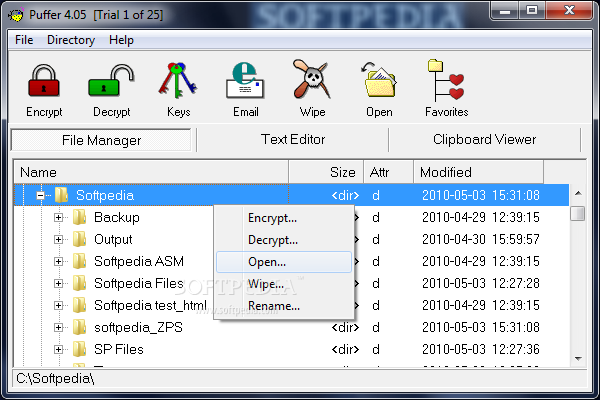Select the Softpedia Files folder name
This screenshot has height=400, width=600.
[139, 283]
